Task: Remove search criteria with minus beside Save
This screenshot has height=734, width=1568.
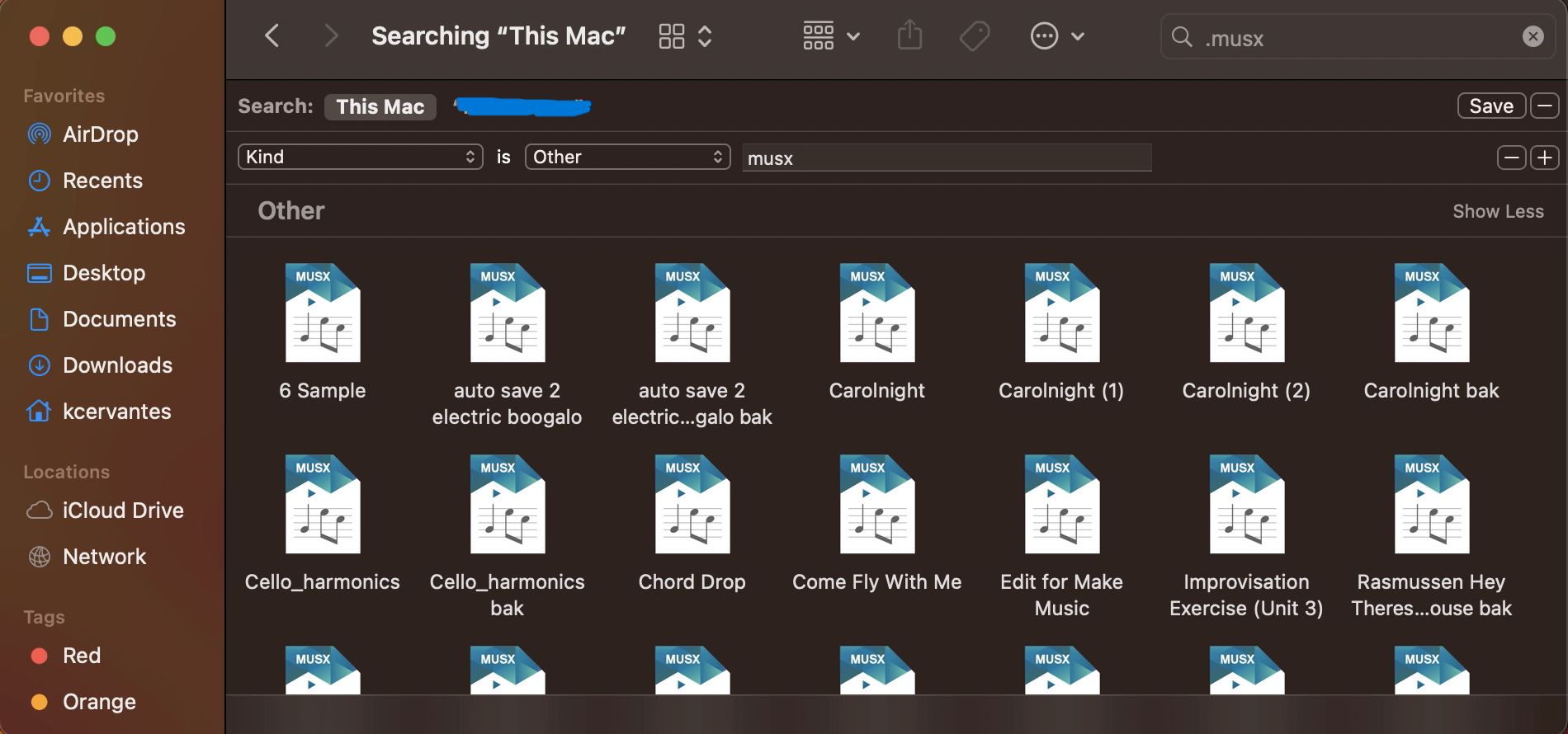Action: (1544, 106)
